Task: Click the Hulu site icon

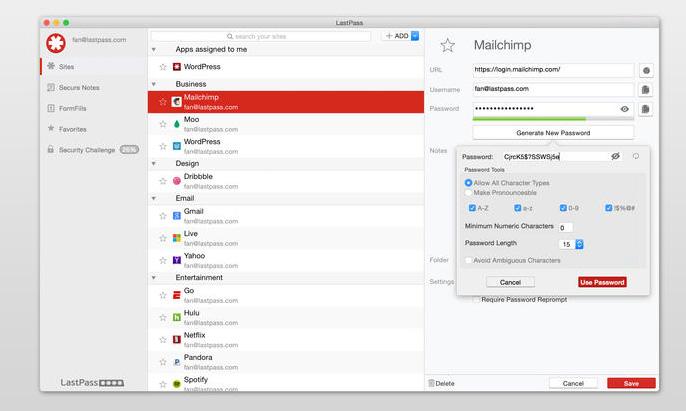Action: [x=177, y=318]
